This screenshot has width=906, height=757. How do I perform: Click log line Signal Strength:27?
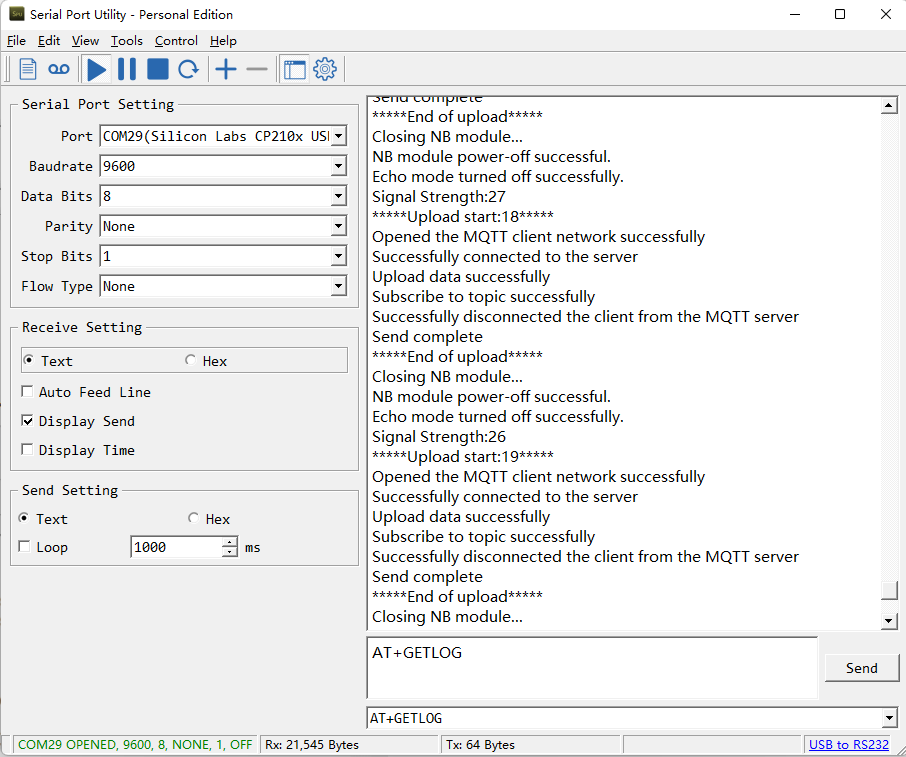tap(439, 196)
